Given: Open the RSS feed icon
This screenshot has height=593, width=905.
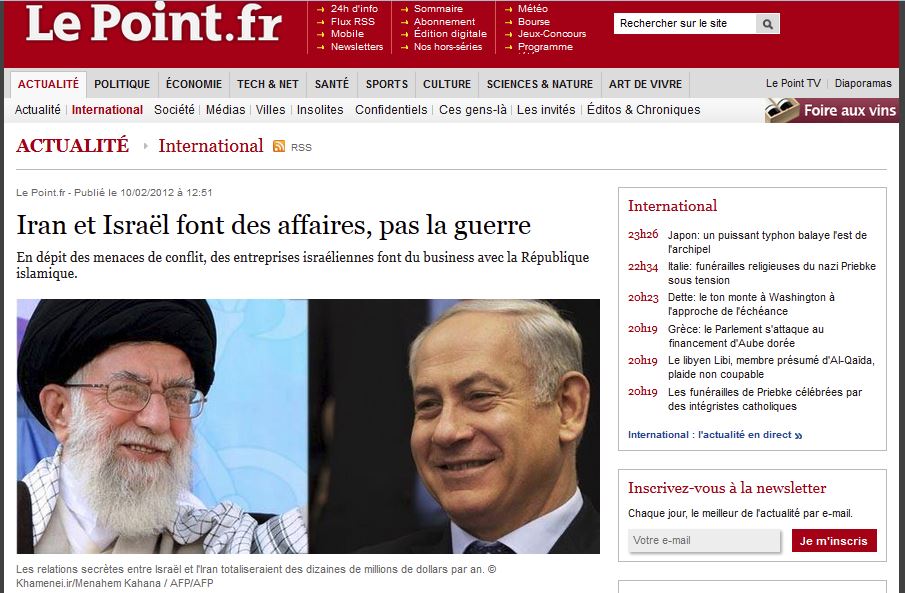Looking at the screenshot, I should (279, 147).
